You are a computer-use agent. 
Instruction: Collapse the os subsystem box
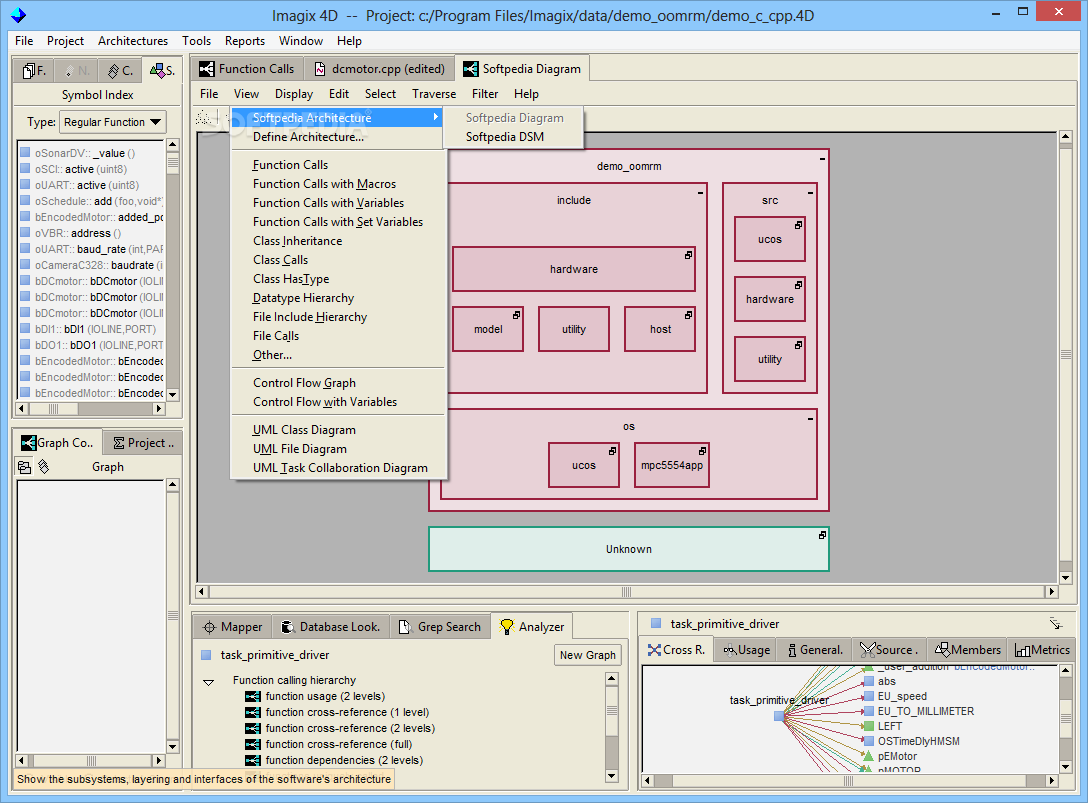pyautogui.click(x=810, y=419)
